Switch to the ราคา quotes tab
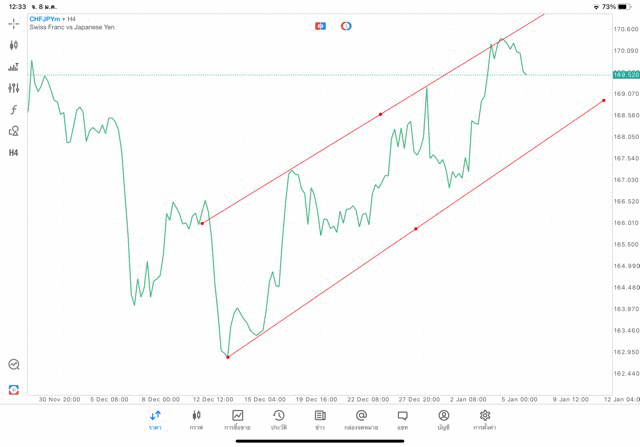 155,420
